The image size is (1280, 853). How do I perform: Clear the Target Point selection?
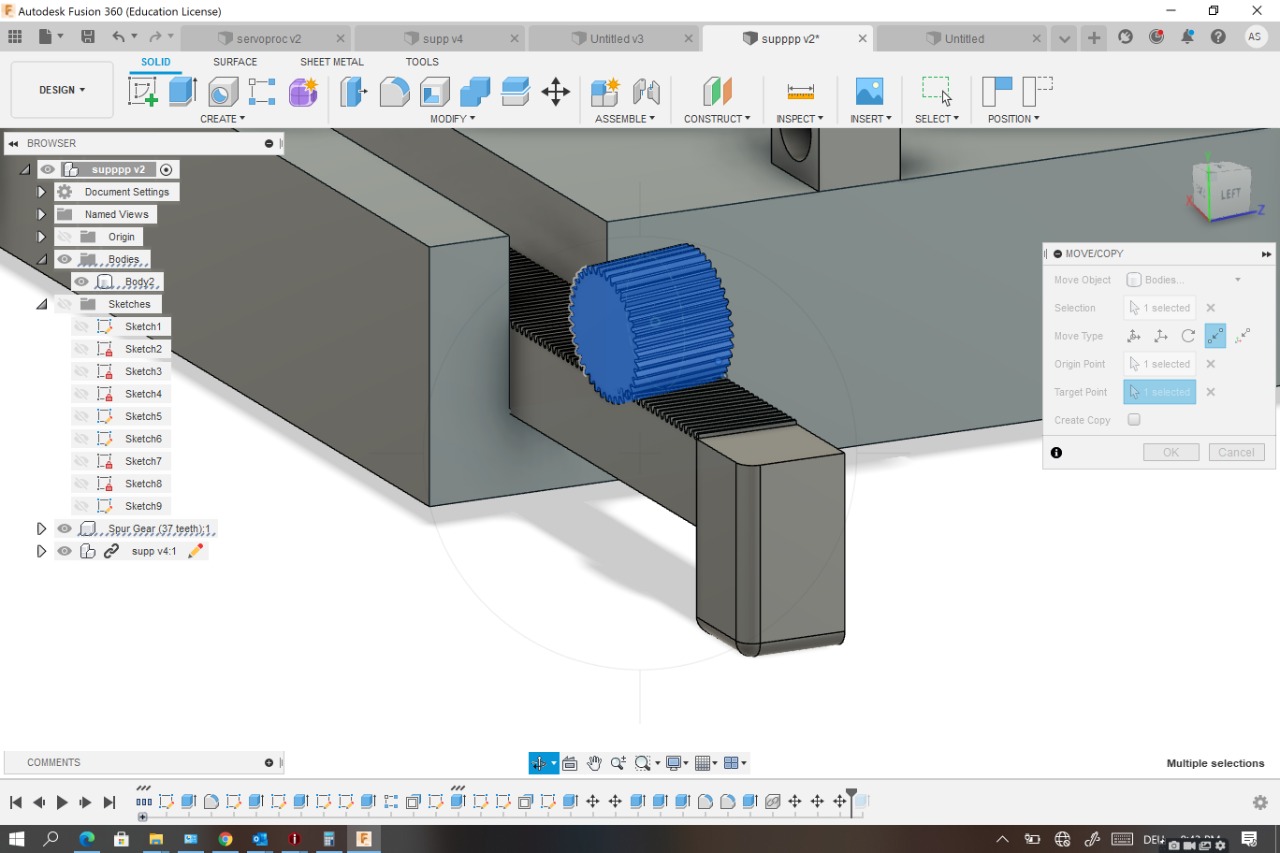tap(1210, 392)
